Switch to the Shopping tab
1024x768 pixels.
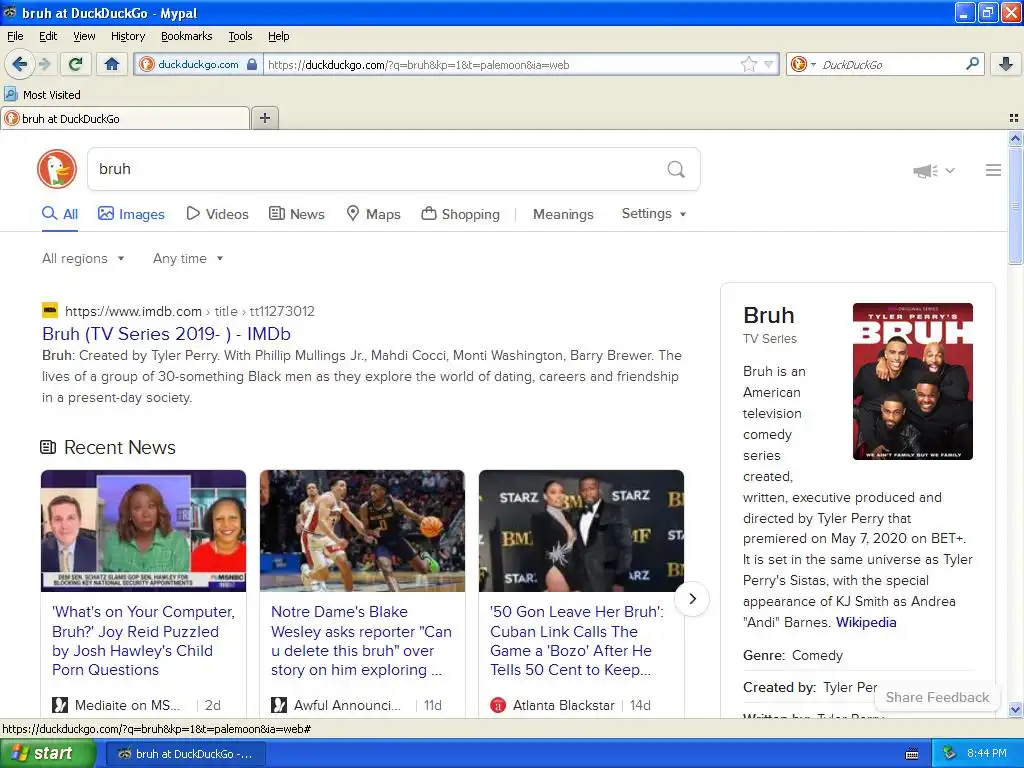(460, 214)
